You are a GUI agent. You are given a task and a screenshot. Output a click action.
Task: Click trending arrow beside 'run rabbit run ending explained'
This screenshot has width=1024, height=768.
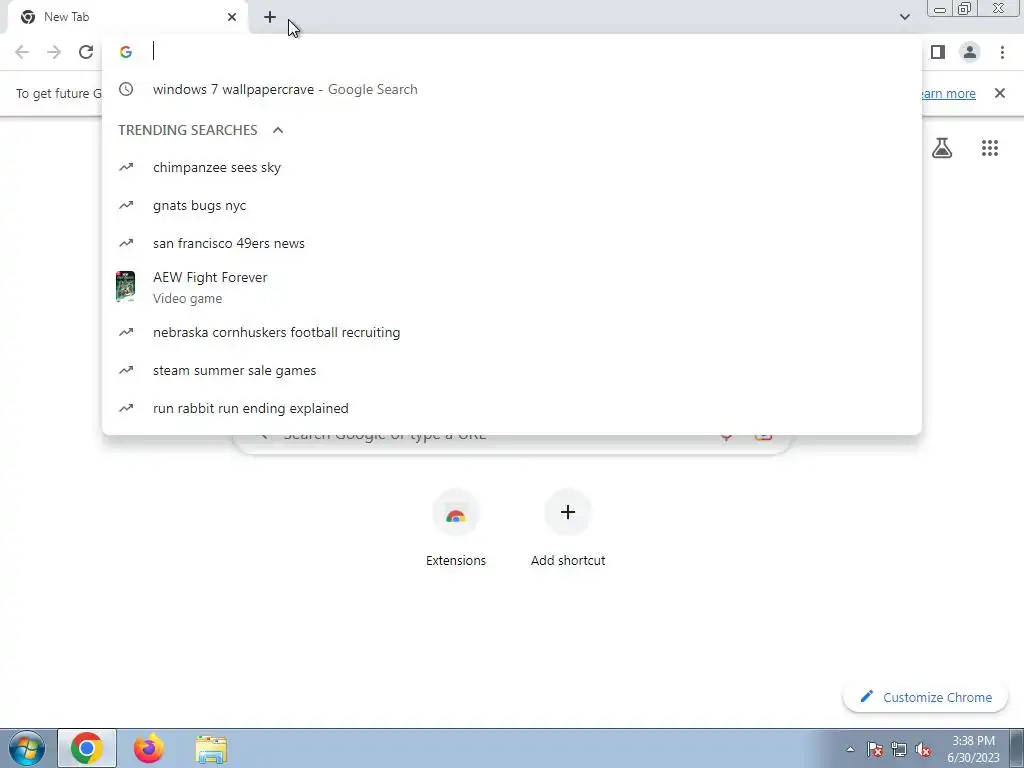(x=126, y=408)
